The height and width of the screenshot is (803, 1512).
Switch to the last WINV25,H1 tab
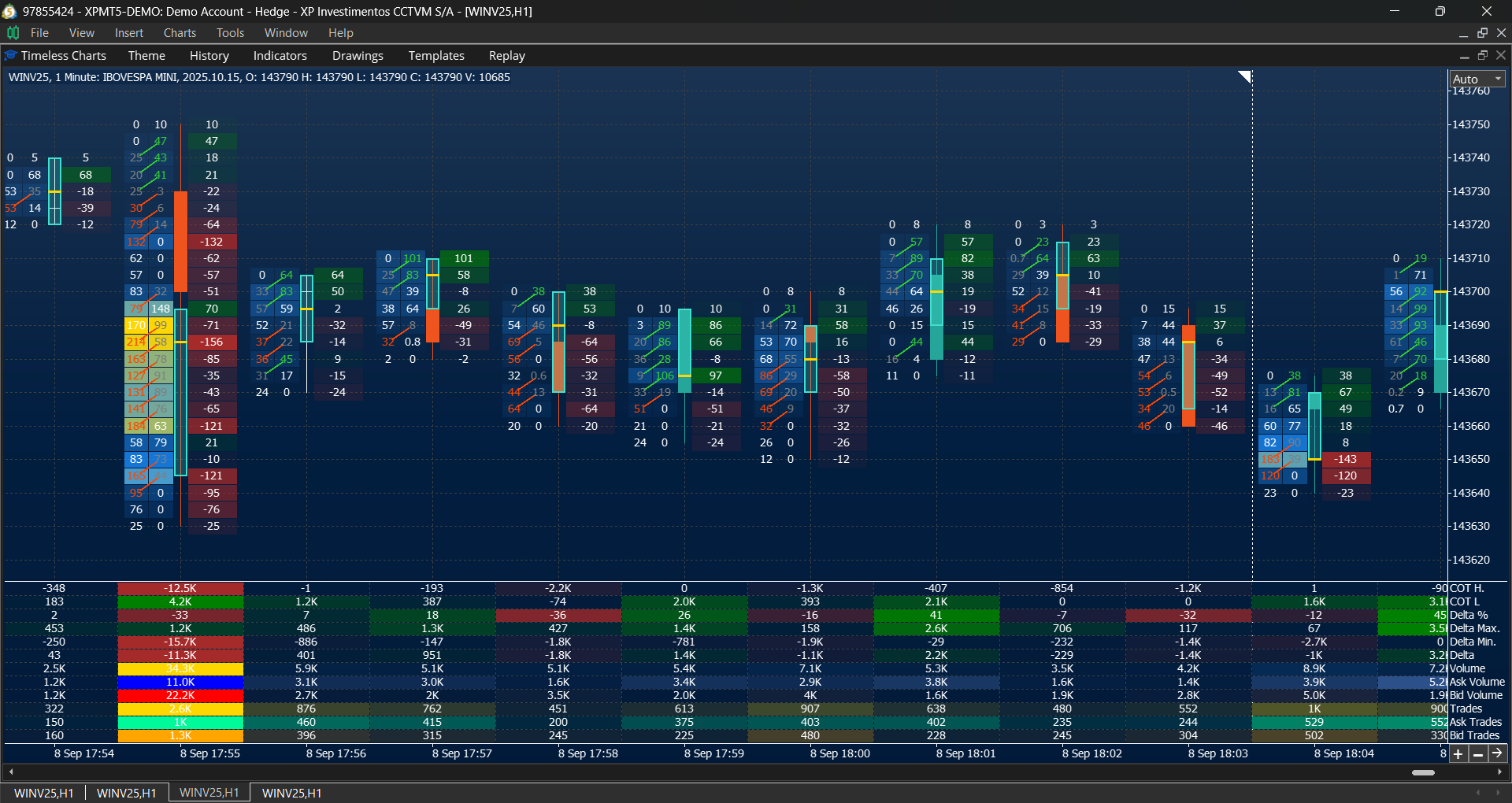(290, 793)
